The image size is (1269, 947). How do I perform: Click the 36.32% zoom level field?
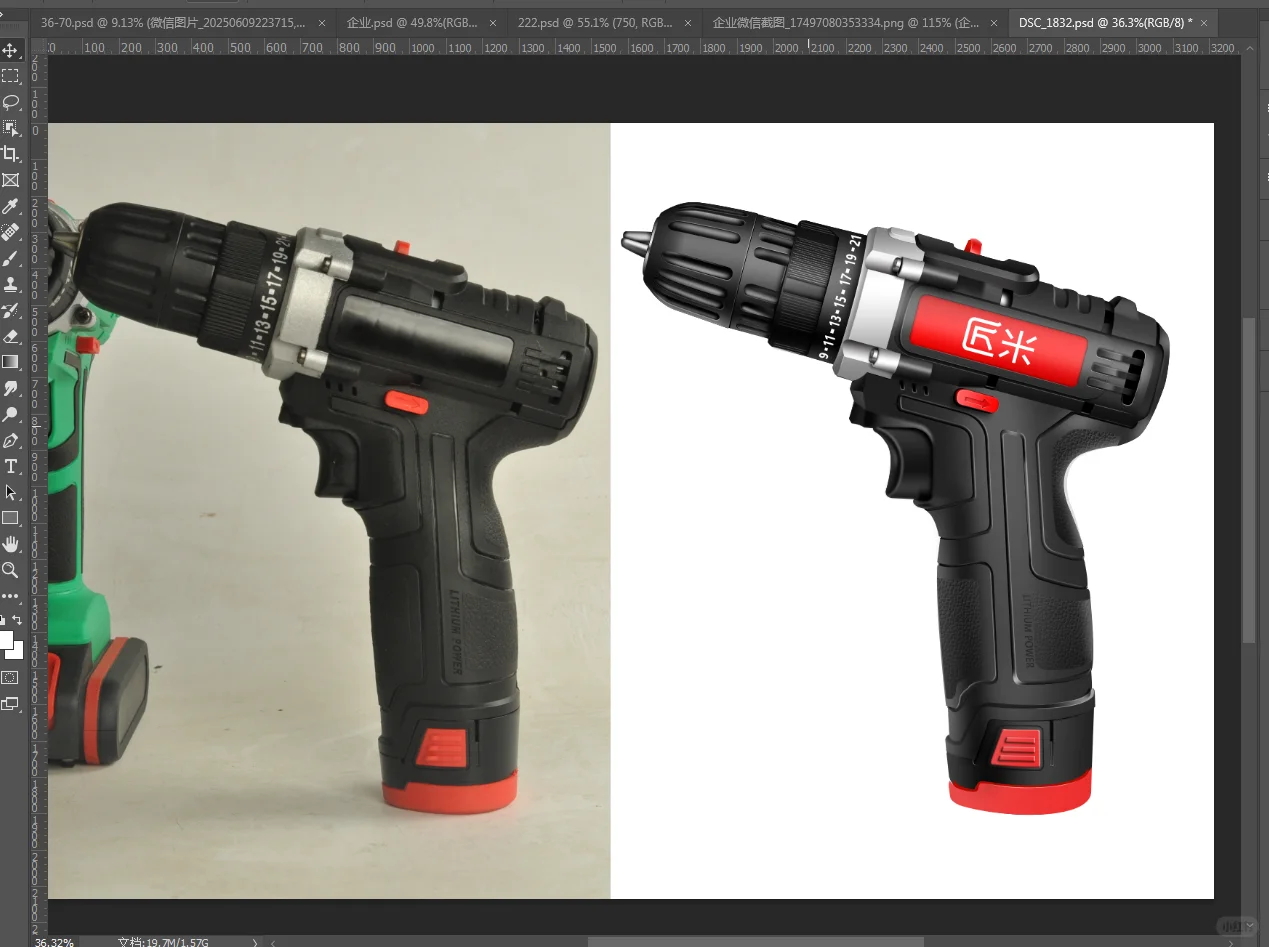pyautogui.click(x=54, y=941)
